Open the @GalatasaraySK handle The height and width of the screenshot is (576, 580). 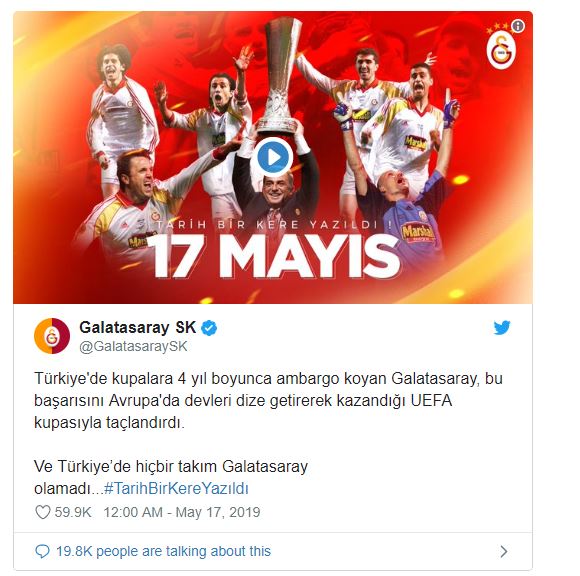[134, 346]
